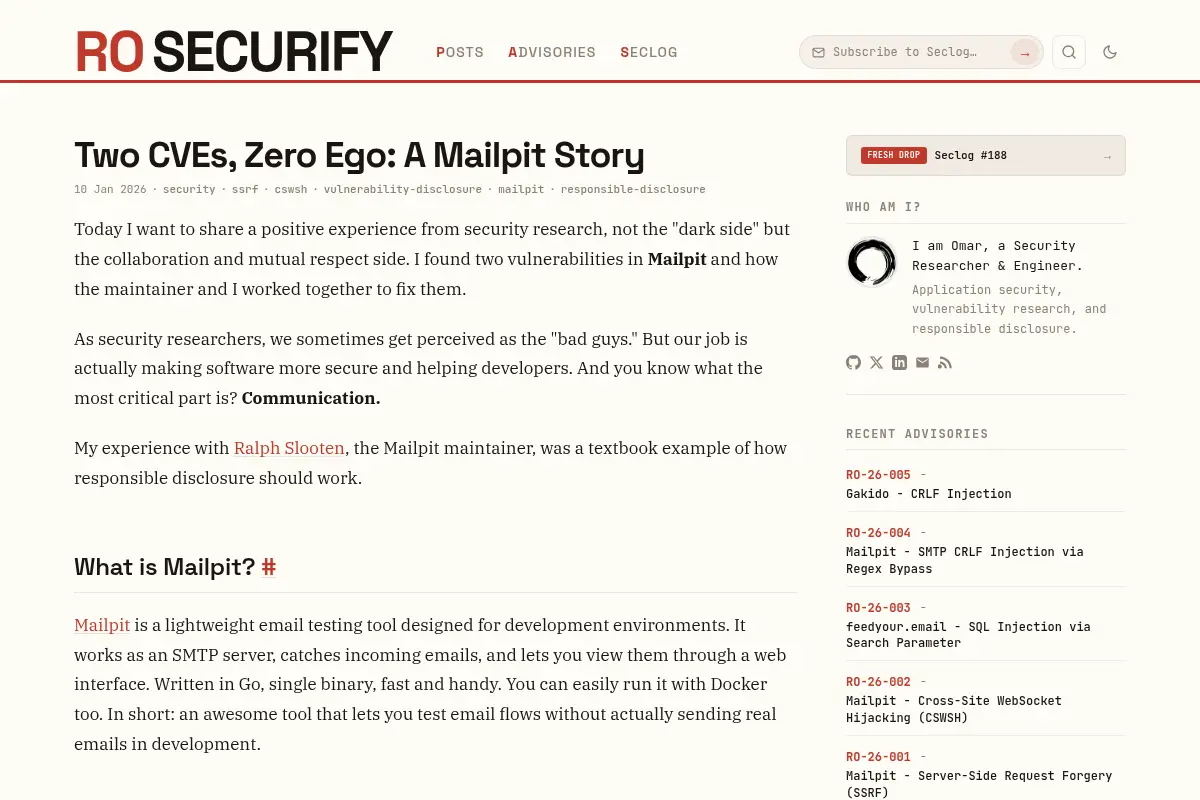Go to the Seclog nav item
Image resolution: width=1200 pixels, height=800 pixels.
click(x=649, y=52)
